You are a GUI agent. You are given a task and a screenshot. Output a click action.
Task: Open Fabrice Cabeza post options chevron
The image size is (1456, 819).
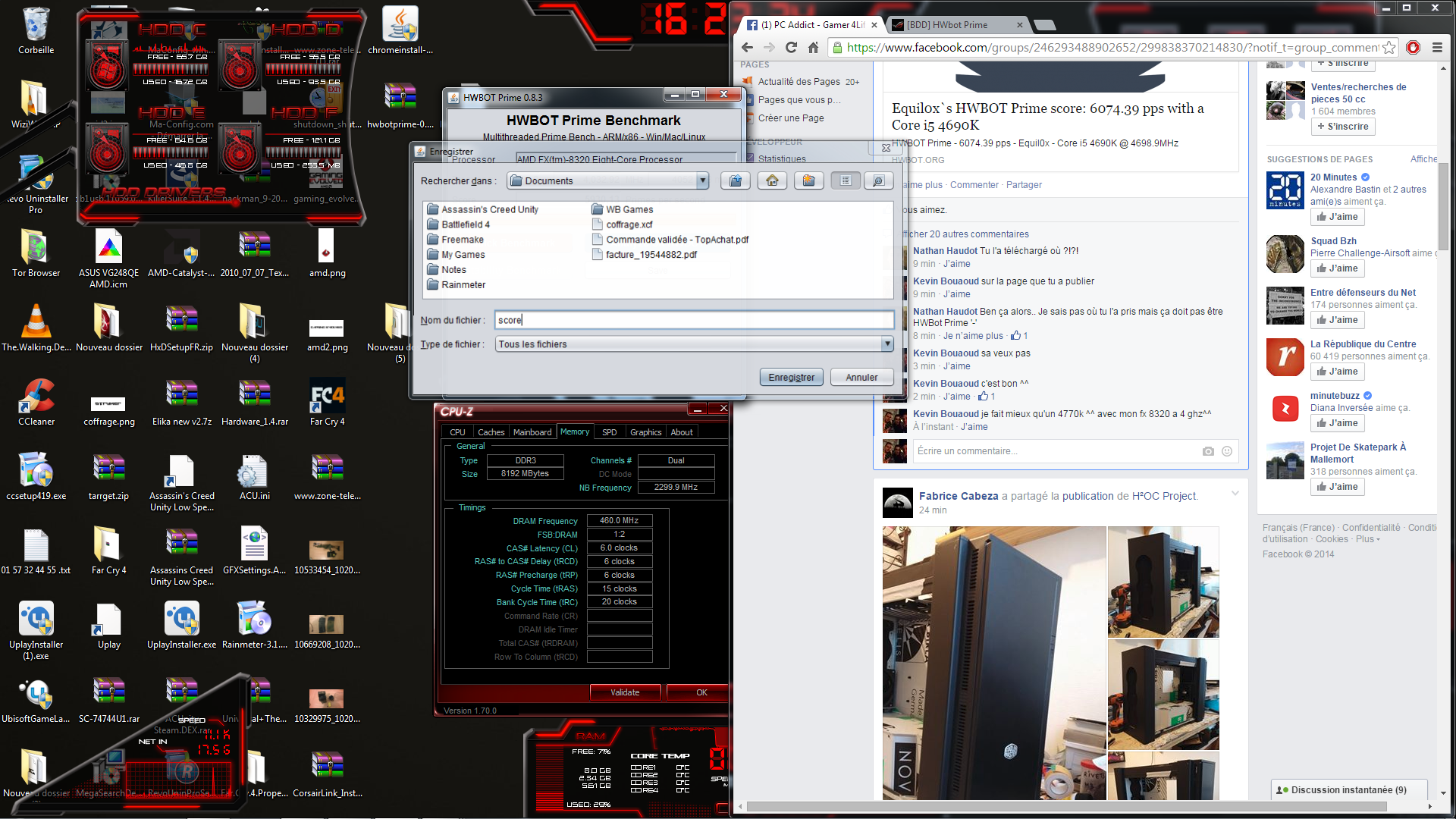pyautogui.click(x=1235, y=494)
